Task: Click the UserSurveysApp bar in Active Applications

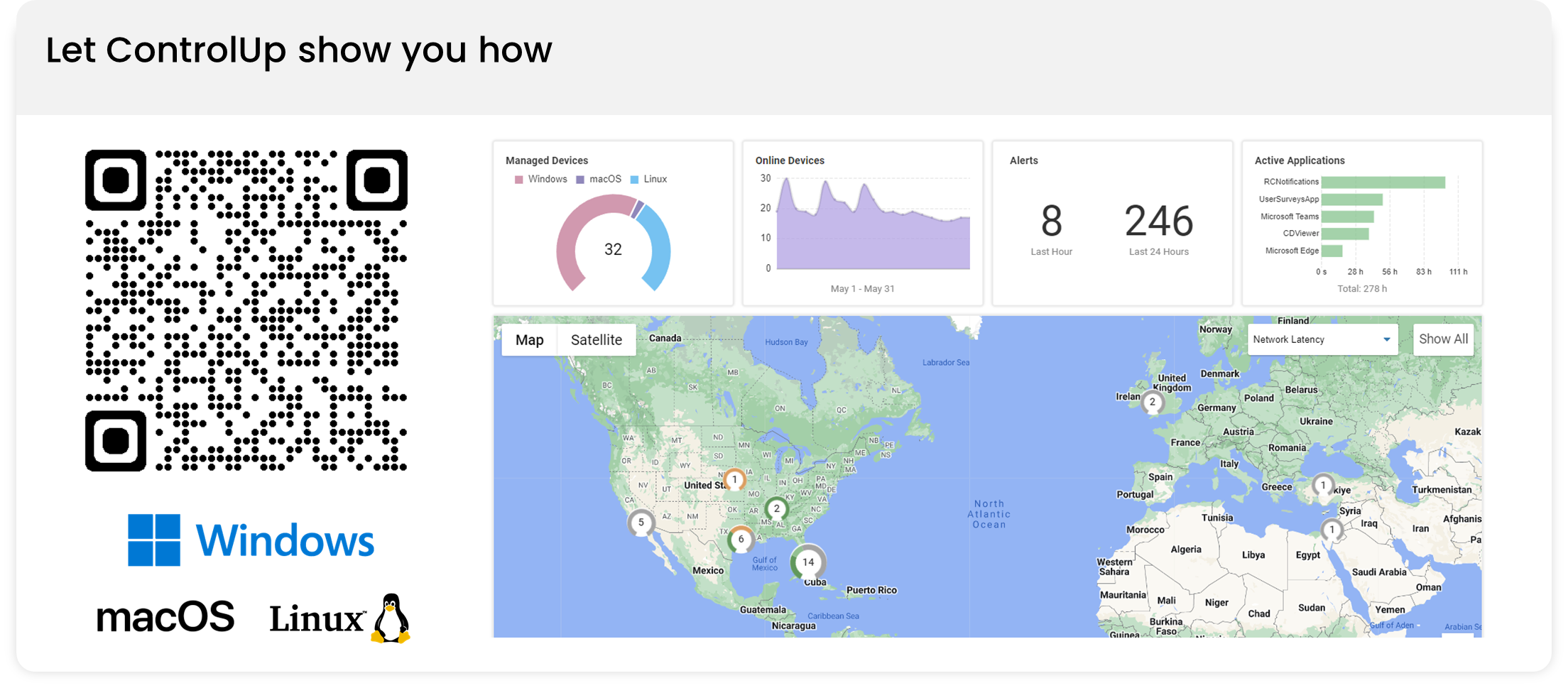Action: pyautogui.click(x=1352, y=200)
